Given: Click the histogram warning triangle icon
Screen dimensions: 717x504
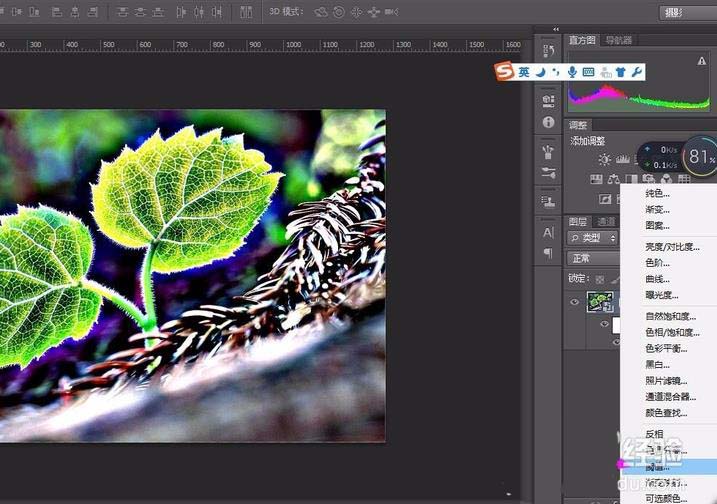Looking at the screenshot, I should (x=702, y=62).
